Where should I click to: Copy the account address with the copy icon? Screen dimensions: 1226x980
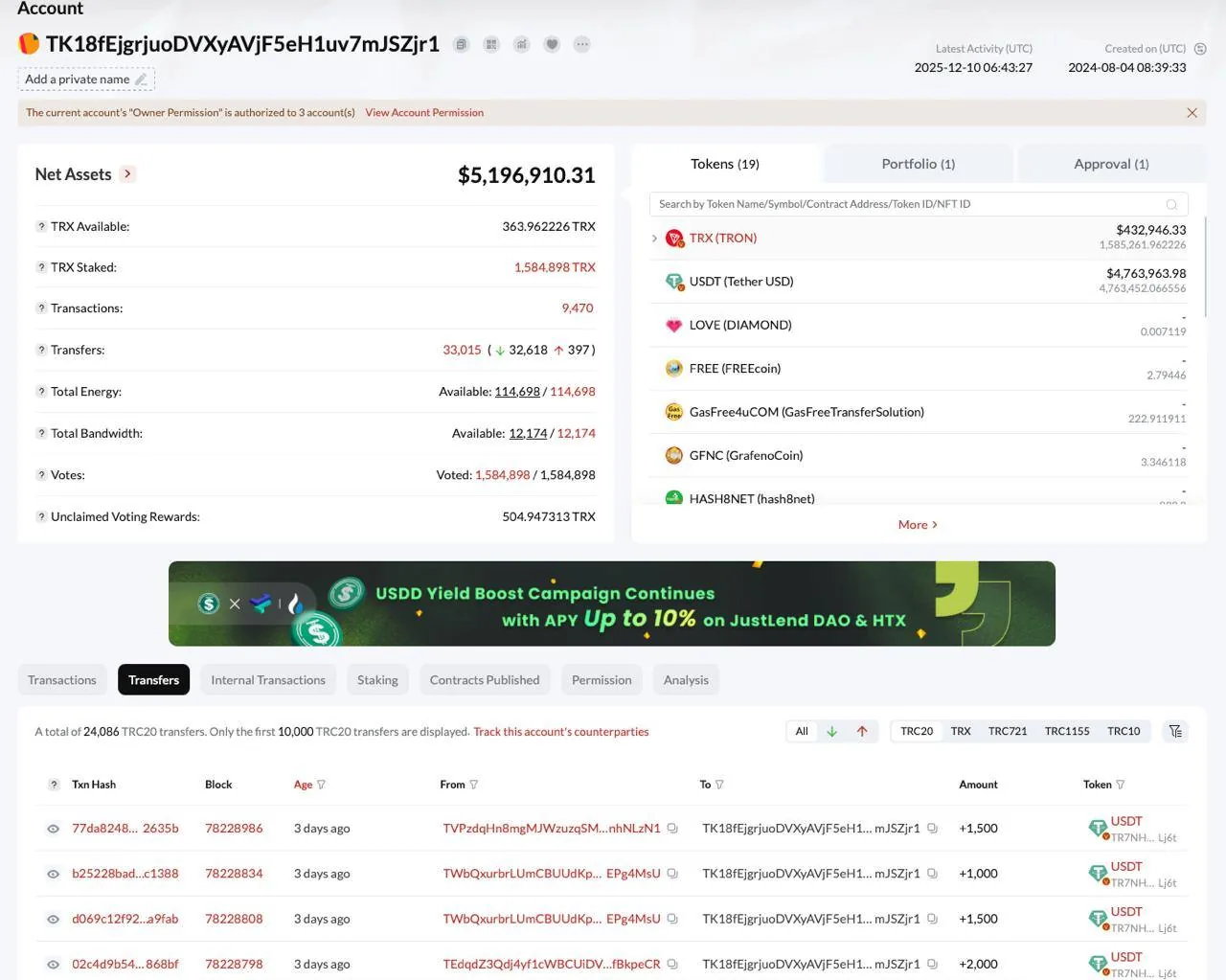coord(462,44)
